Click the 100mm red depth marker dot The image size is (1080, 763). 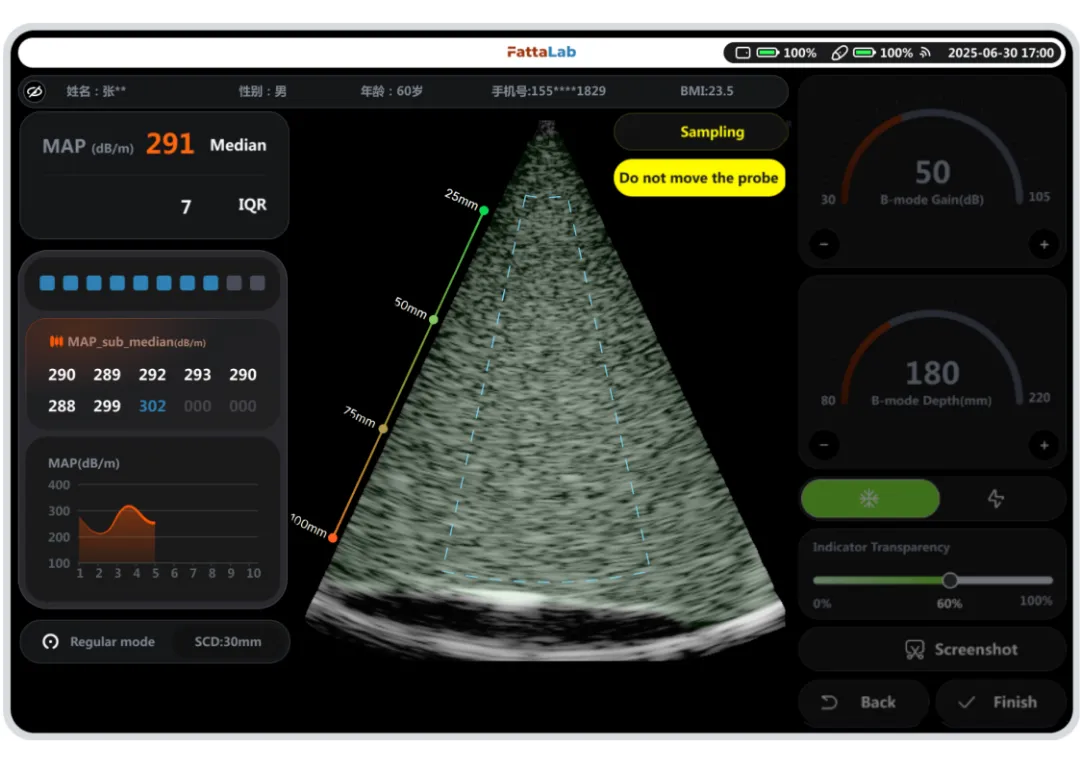click(333, 538)
